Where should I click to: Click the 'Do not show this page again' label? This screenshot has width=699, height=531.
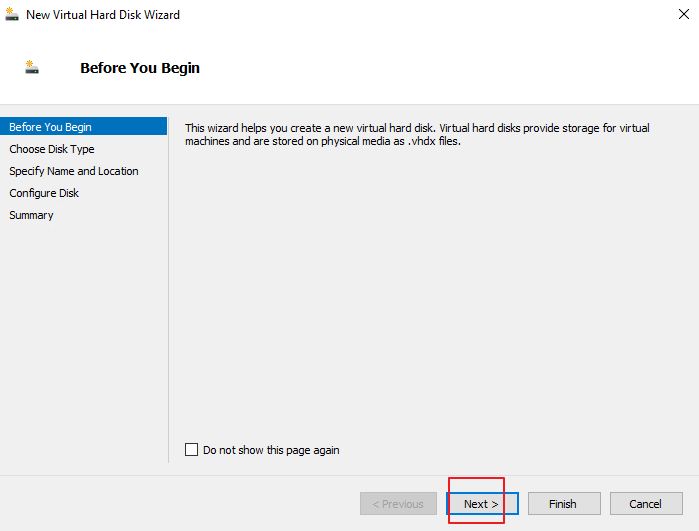pos(271,450)
